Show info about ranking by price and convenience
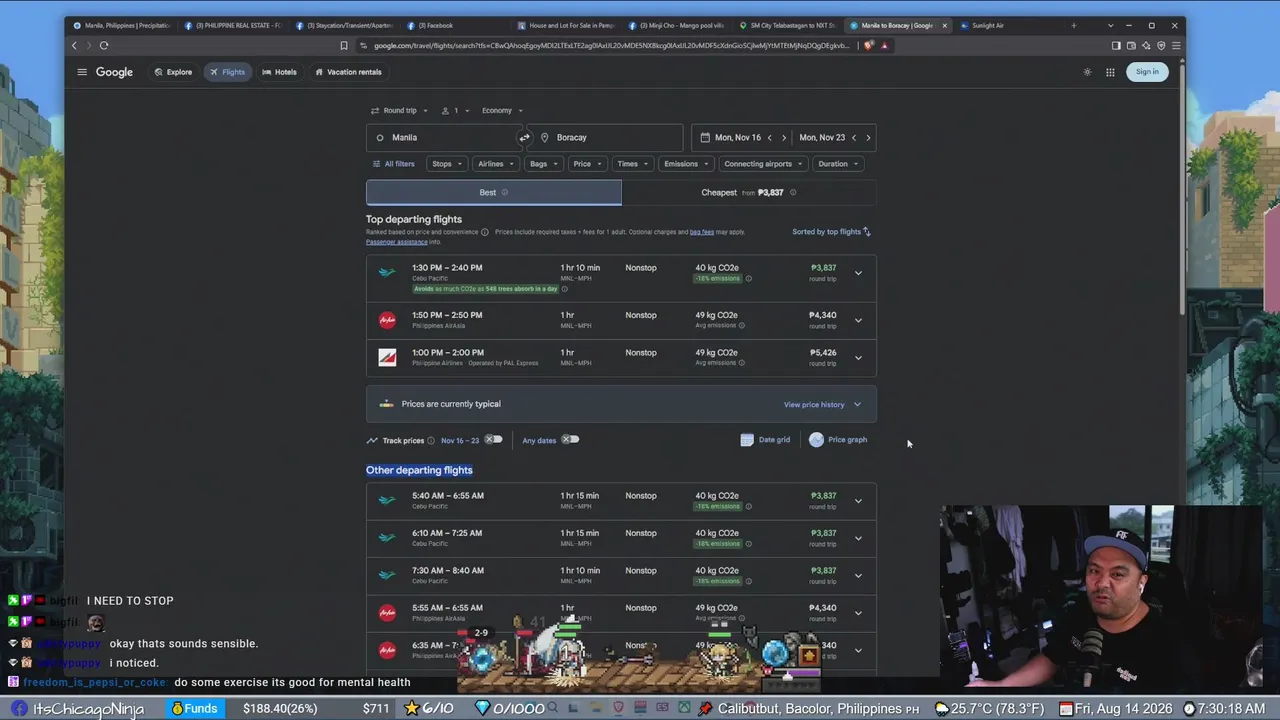 tap(485, 232)
